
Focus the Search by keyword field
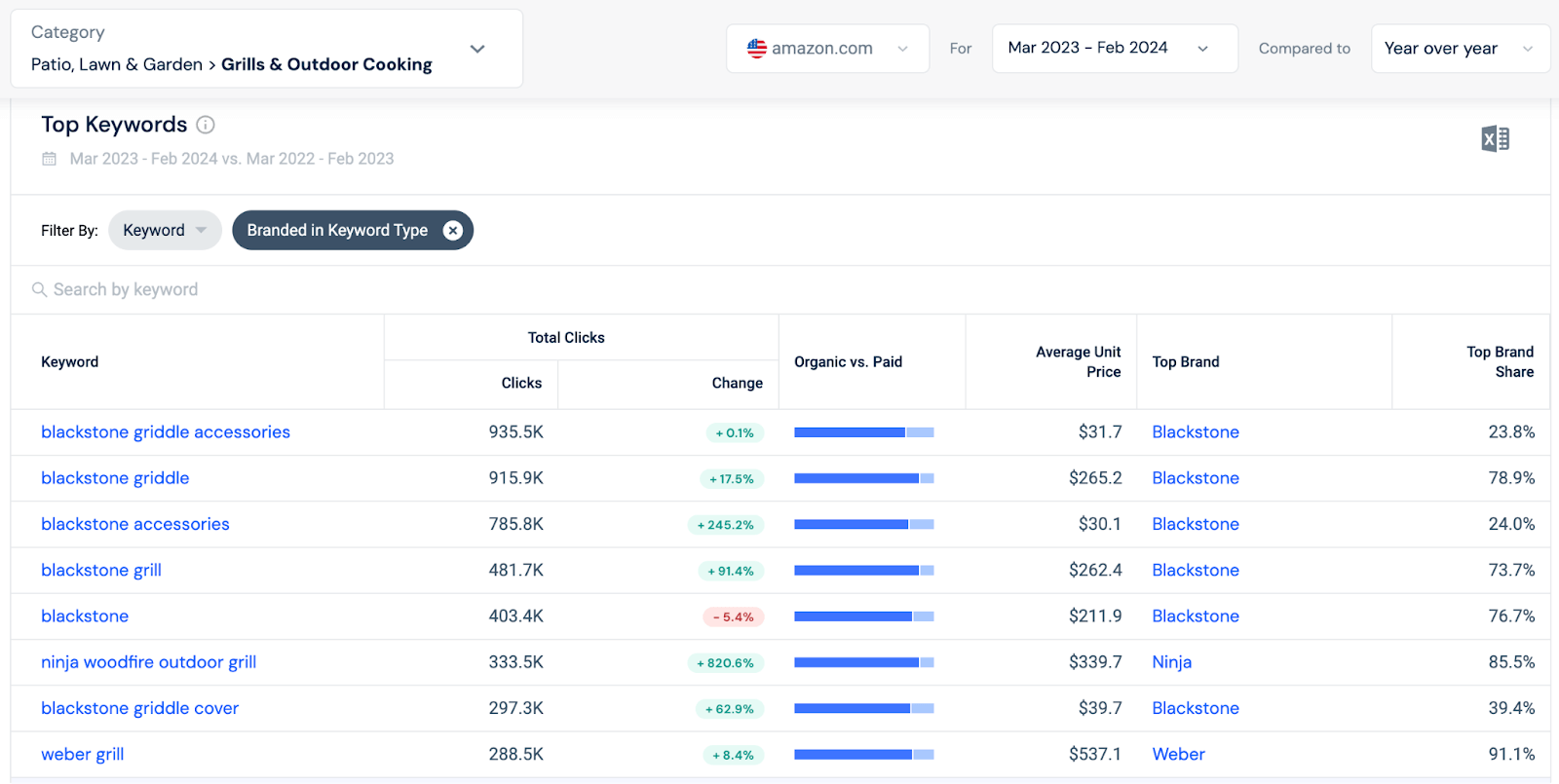pyautogui.click(x=779, y=290)
